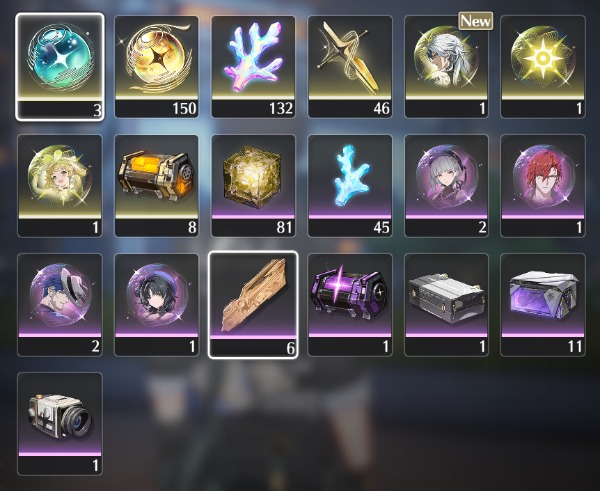Click the New badge on the character item
This screenshot has width=600, height=491.
click(476, 21)
